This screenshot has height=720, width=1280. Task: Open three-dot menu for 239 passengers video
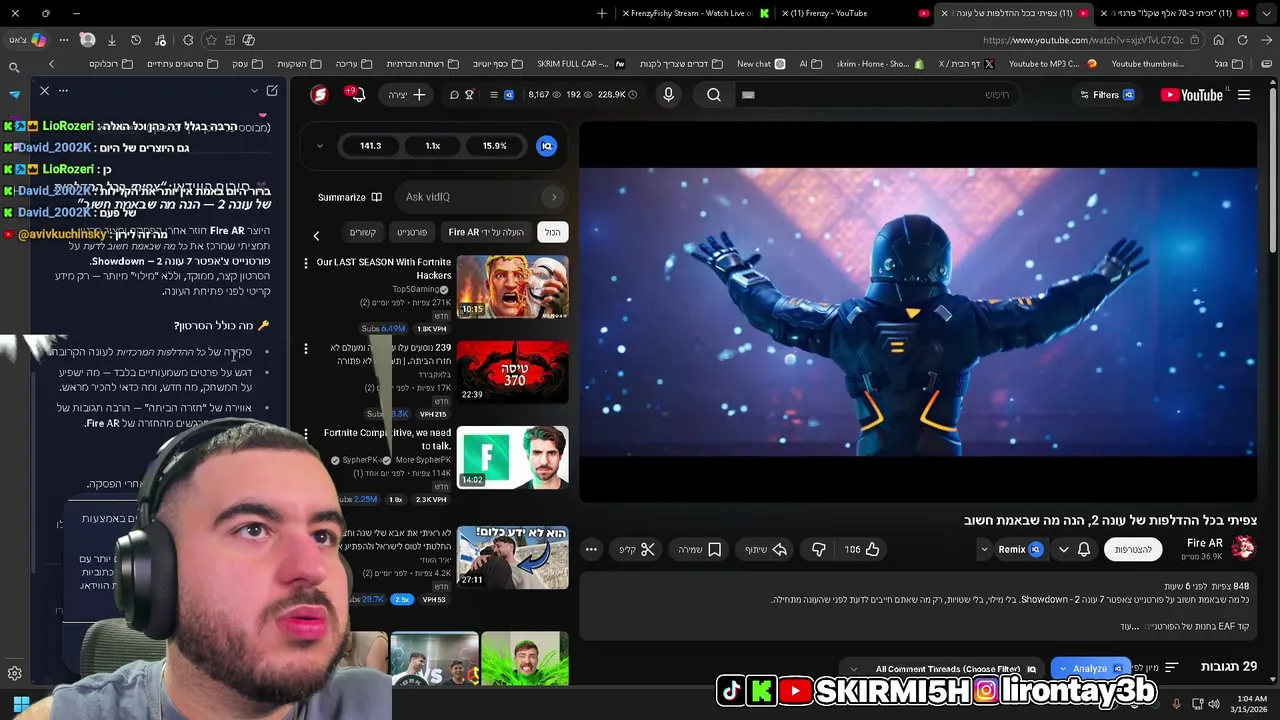306,348
